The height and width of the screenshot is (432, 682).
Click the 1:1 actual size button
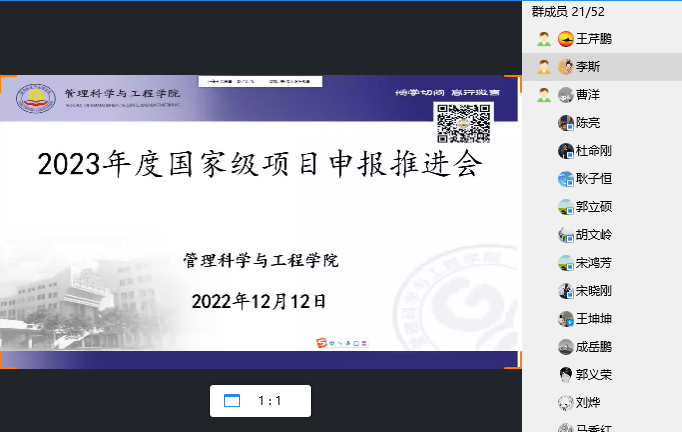point(270,401)
